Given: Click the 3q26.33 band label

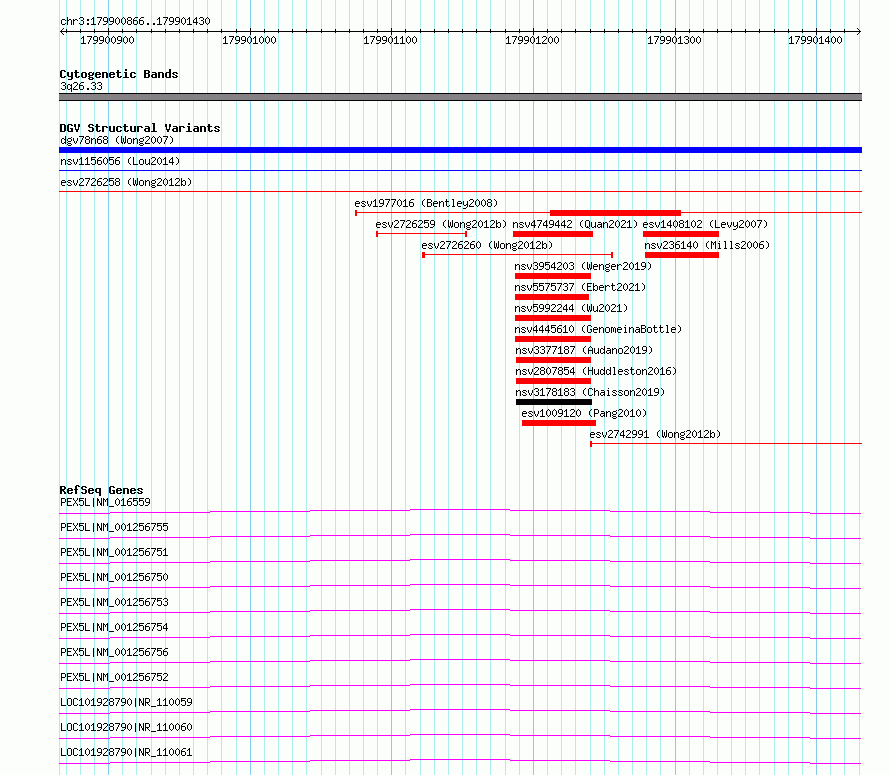Looking at the screenshot, I should (81, 86).
